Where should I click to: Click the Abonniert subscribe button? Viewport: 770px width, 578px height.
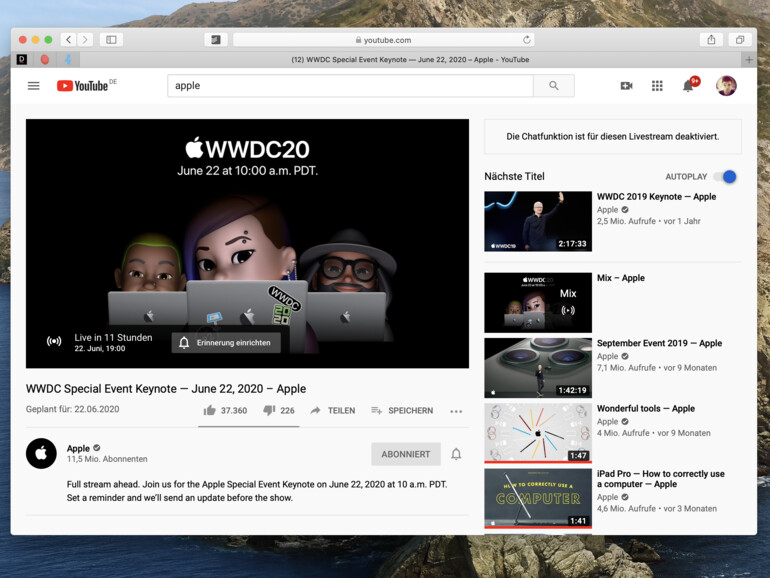[405, 454]
